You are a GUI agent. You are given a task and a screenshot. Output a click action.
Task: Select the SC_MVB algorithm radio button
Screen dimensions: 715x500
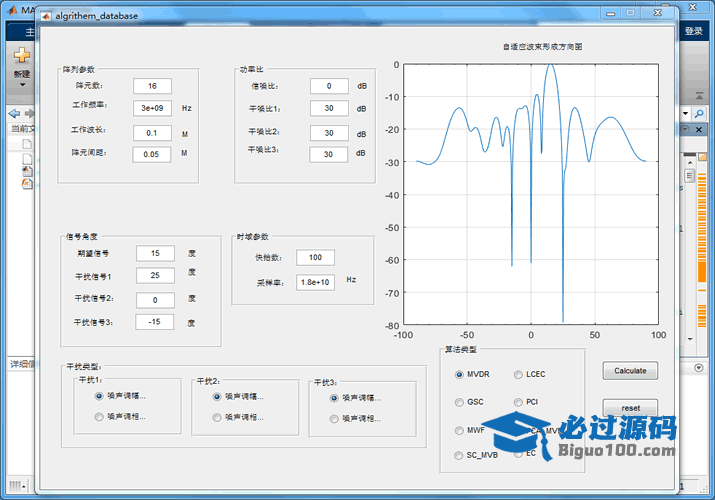tap(458, 455)
